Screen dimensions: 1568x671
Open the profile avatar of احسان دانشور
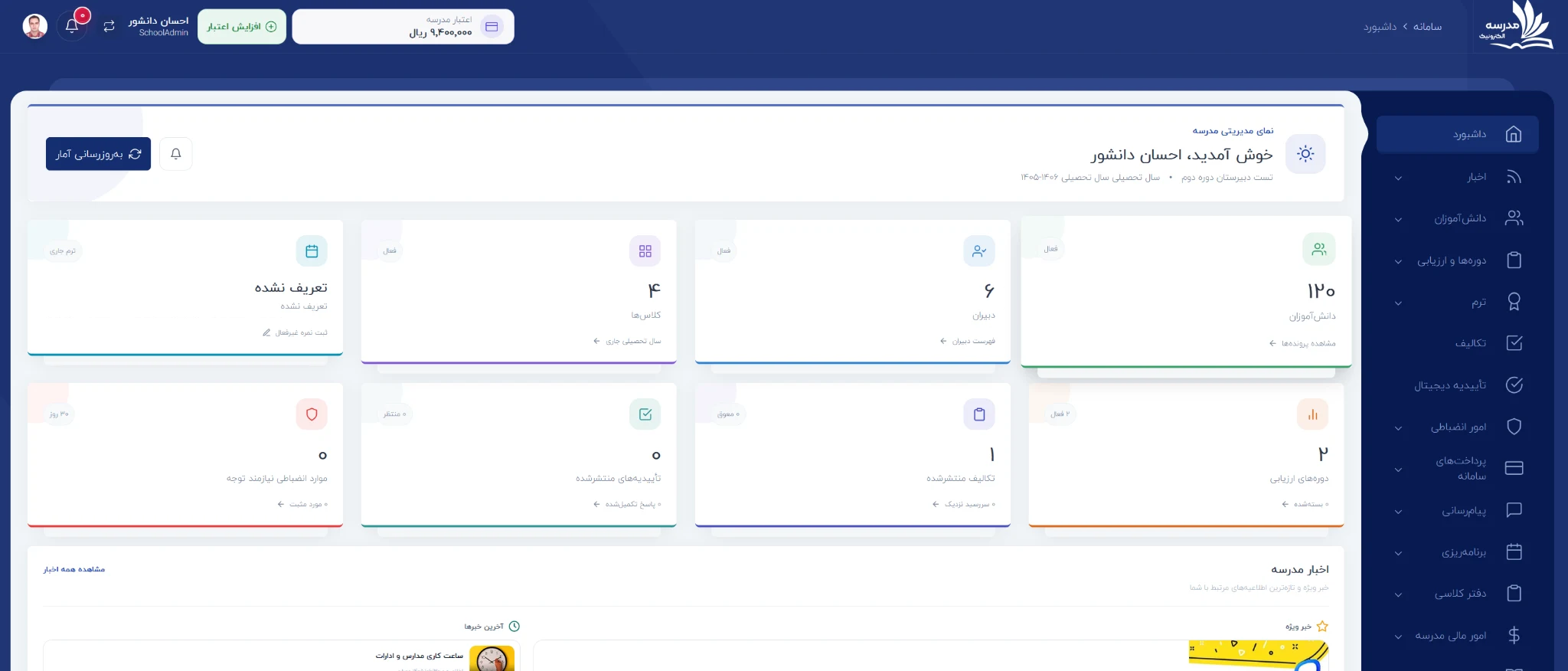[35, 26]
